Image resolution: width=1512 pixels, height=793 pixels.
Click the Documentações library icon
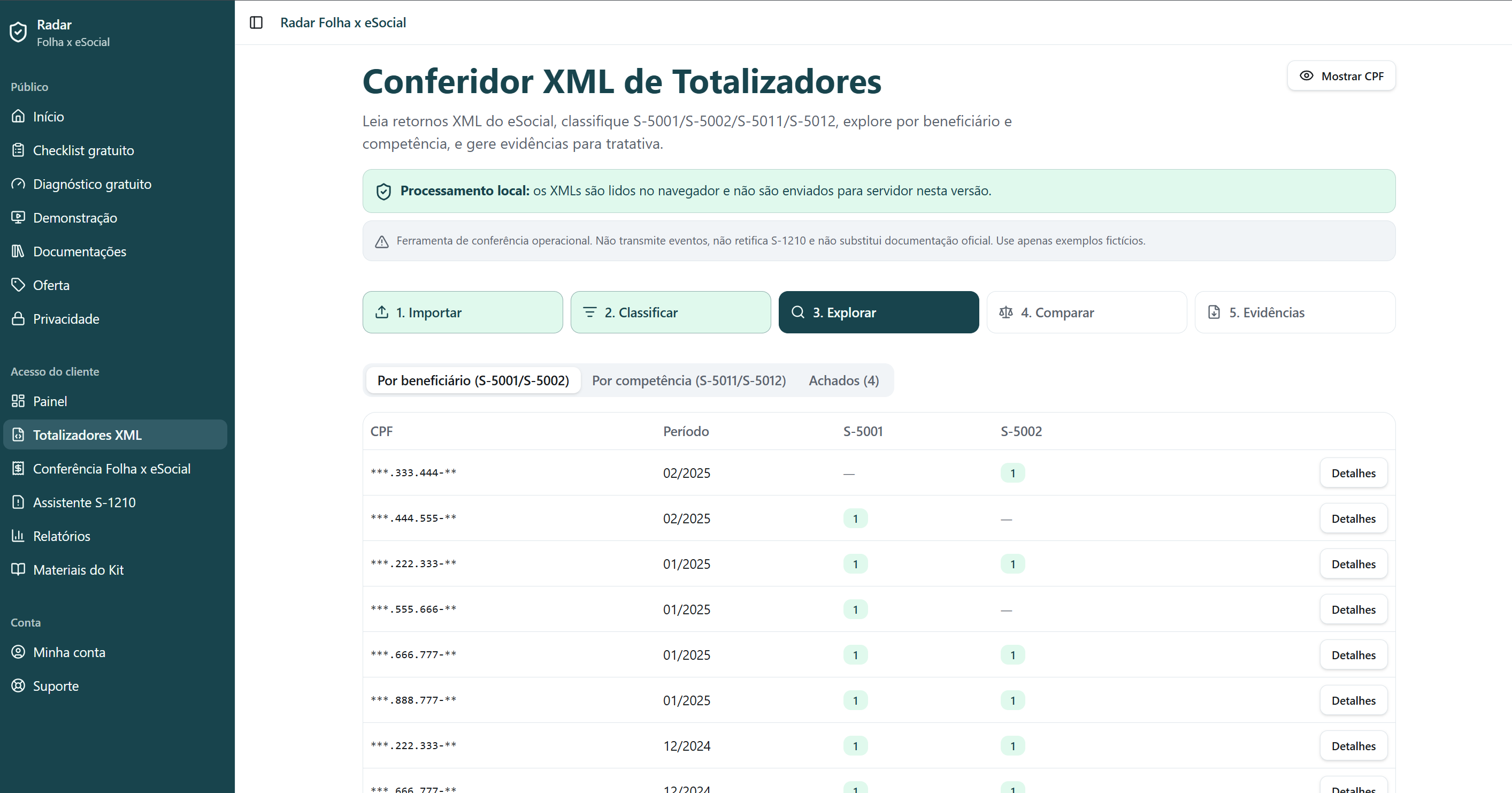[x=18, y=251]
